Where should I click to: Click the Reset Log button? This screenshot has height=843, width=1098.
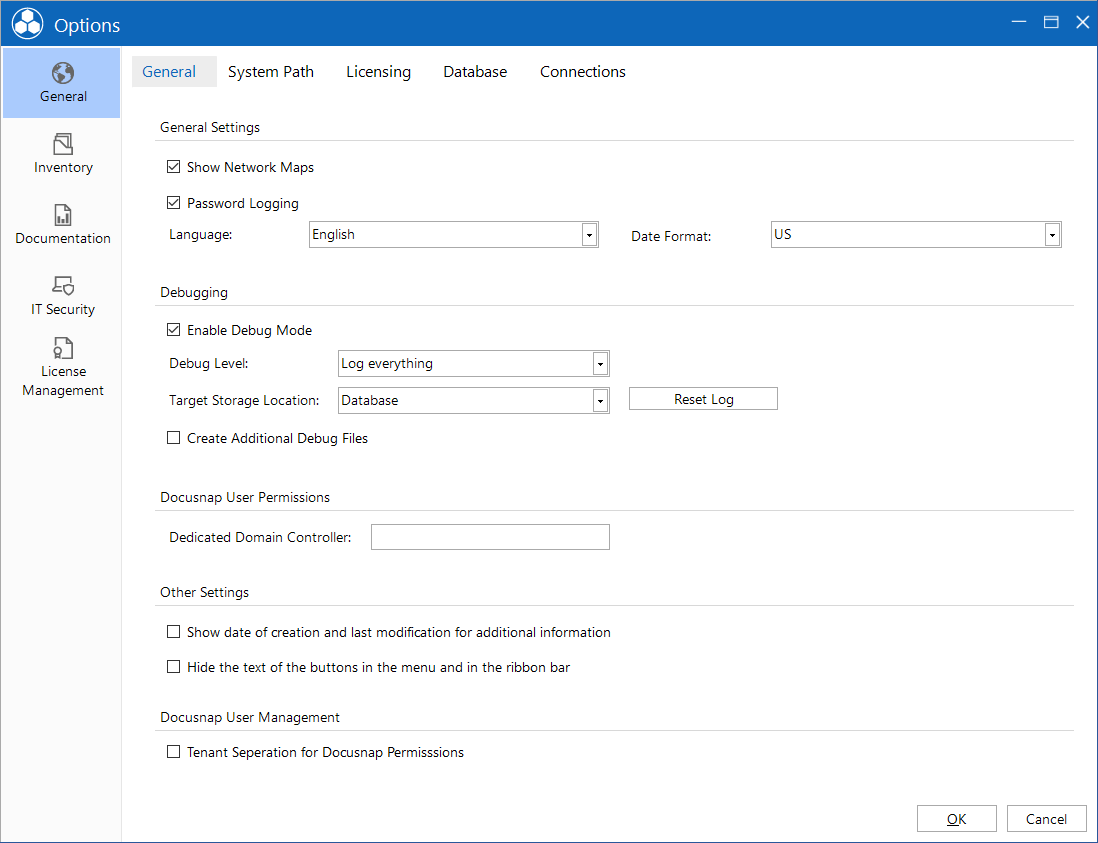tap(703, 399)
